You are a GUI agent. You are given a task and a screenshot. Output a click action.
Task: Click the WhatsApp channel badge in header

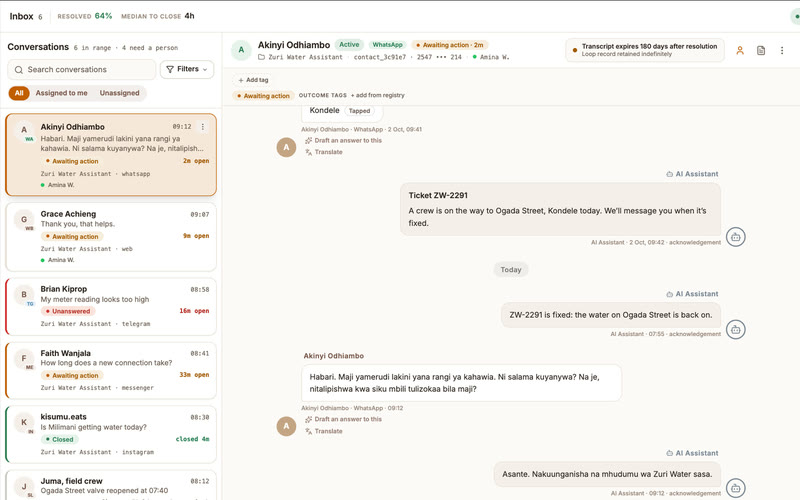(387, 45)
